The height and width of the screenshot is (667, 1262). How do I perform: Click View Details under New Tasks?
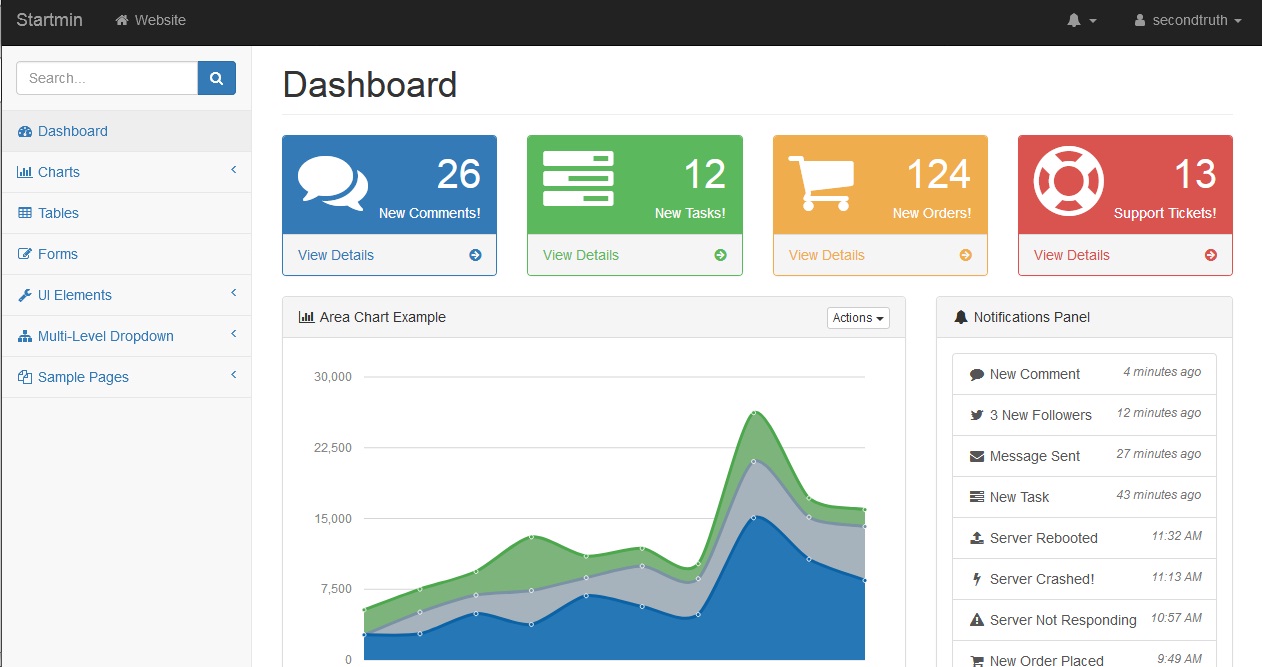[x=581, y=255]
